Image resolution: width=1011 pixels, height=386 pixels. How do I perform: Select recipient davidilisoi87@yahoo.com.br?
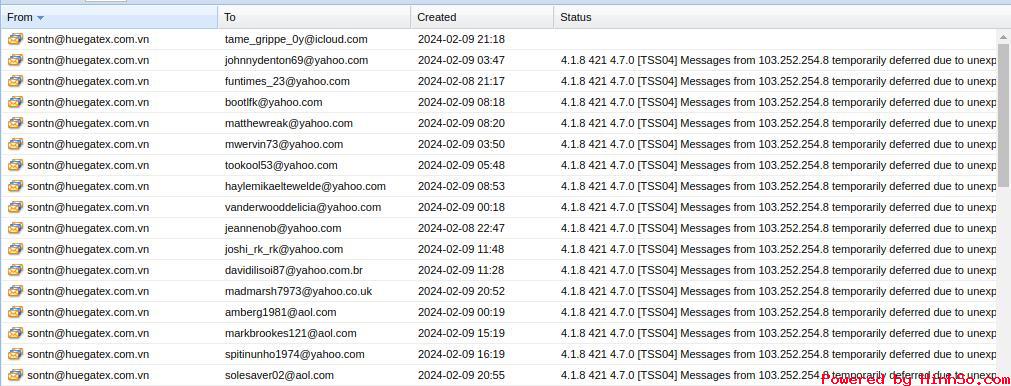pos(293,270)
